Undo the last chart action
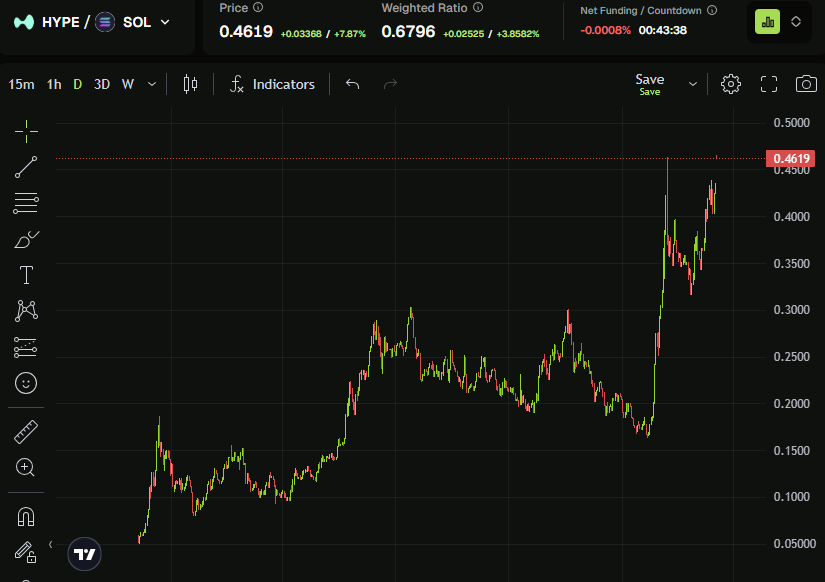This screenshot has height=582, width=825. (353, 84)
